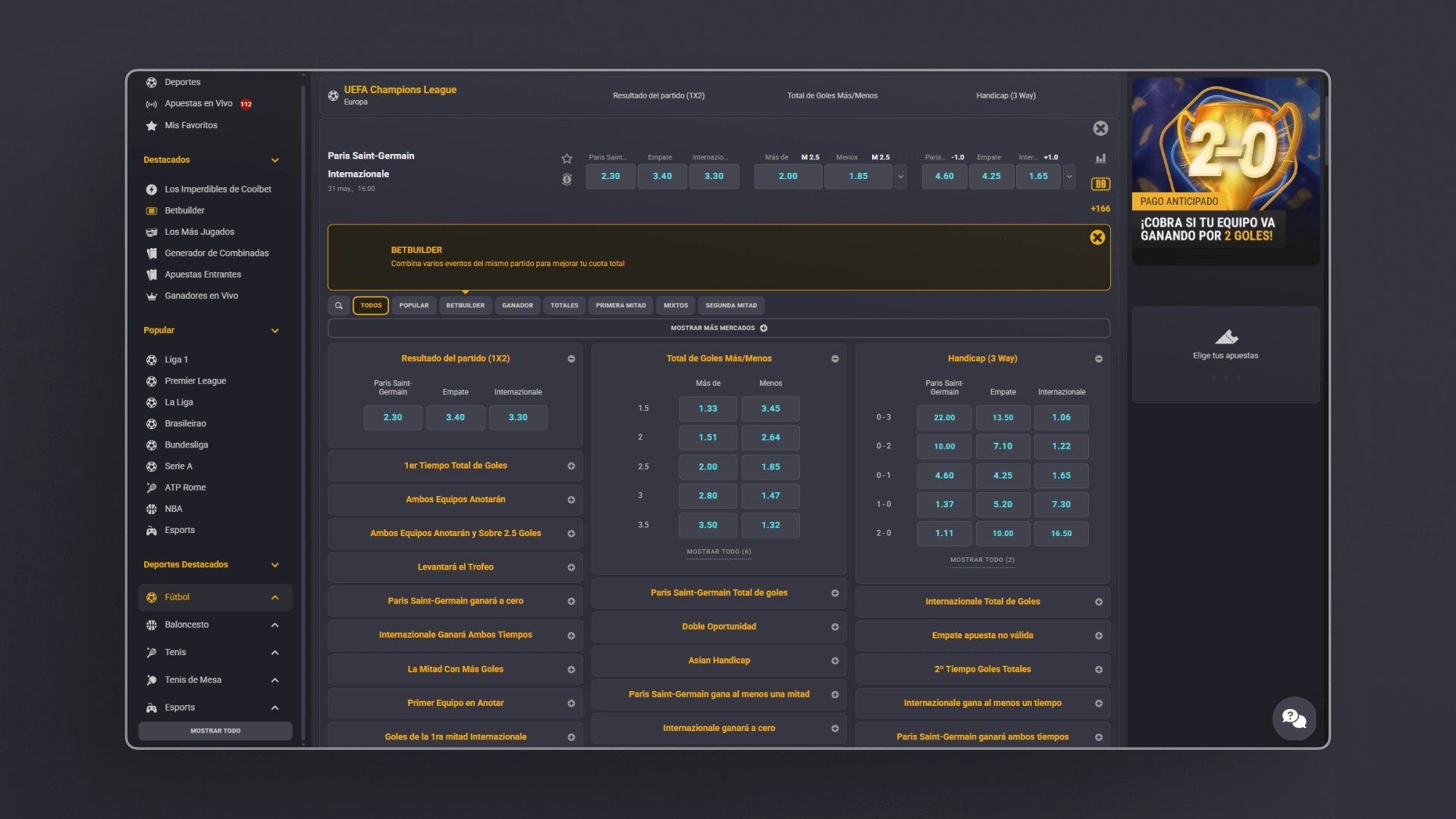Click the main page vertical scrollbar
The height and width of the screenshot is (819, 1456).
tap(1327, 129)
